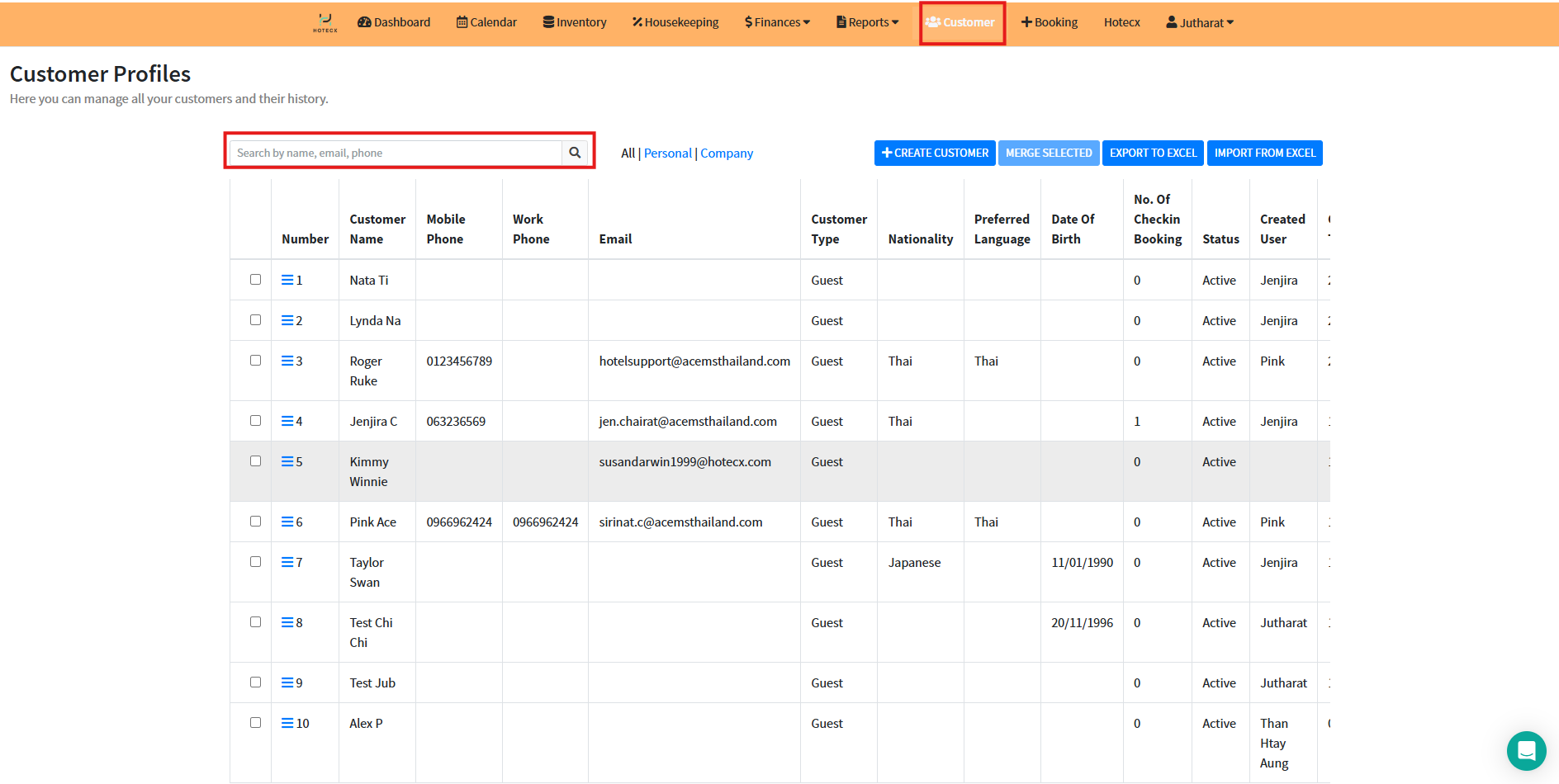Open the Reports dropdown
This screenshot has width=1559, height=784.
pyautogui.click(x=867, y=22)
